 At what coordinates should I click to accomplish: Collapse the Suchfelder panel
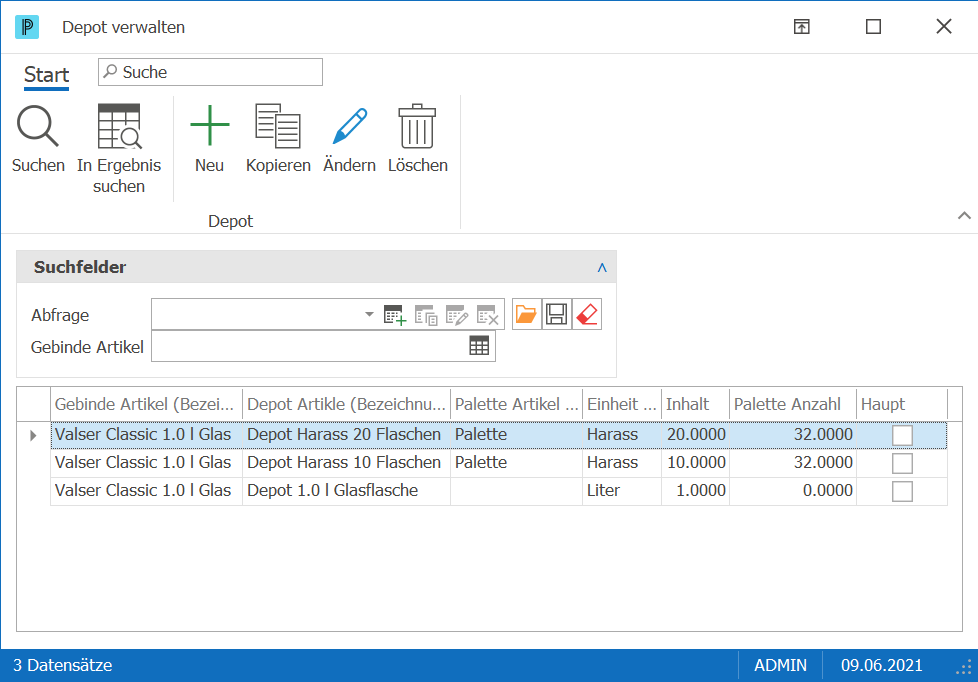(x=602, y=267)
